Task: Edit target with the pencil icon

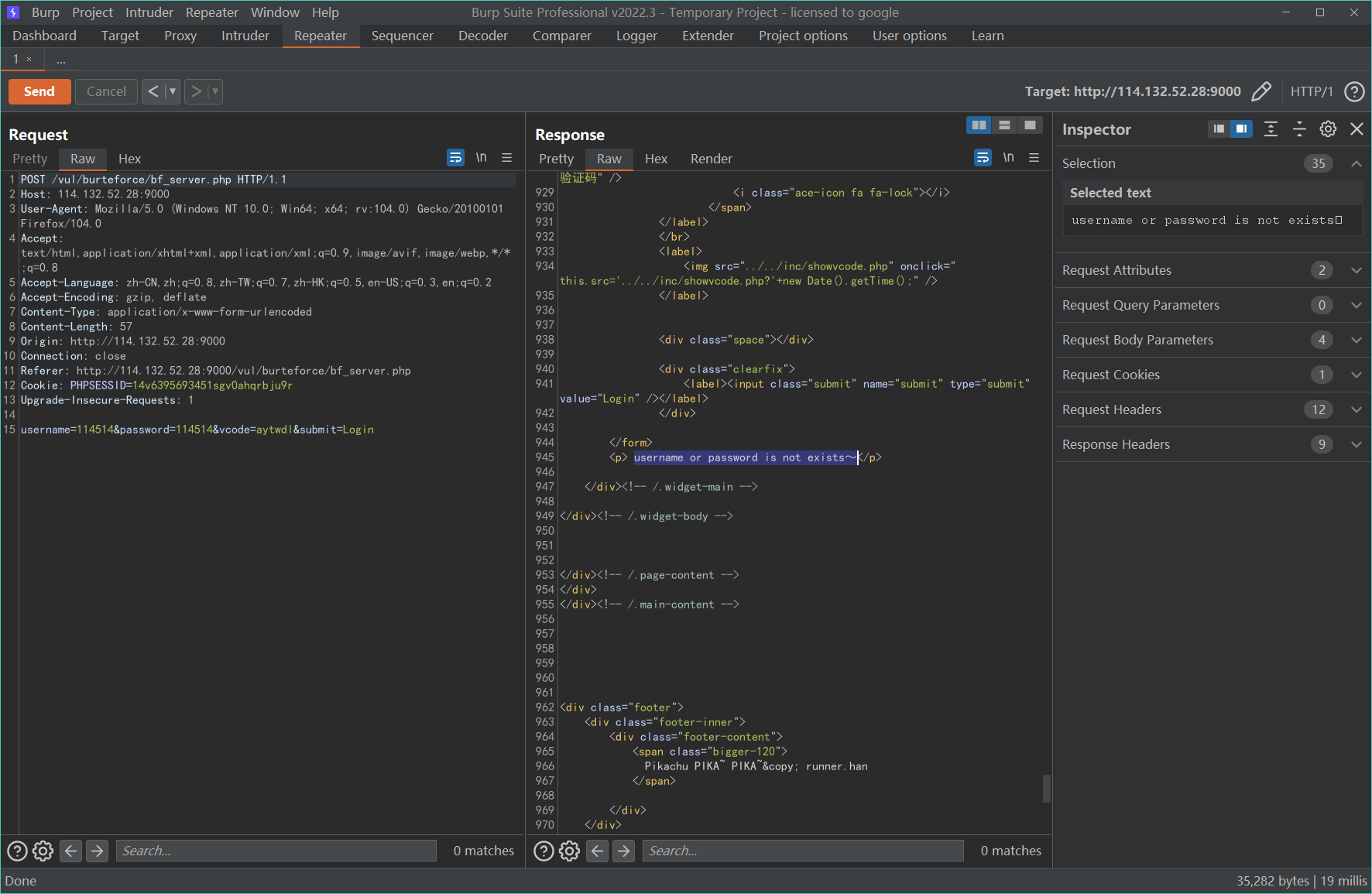Action: point(1261,91)
